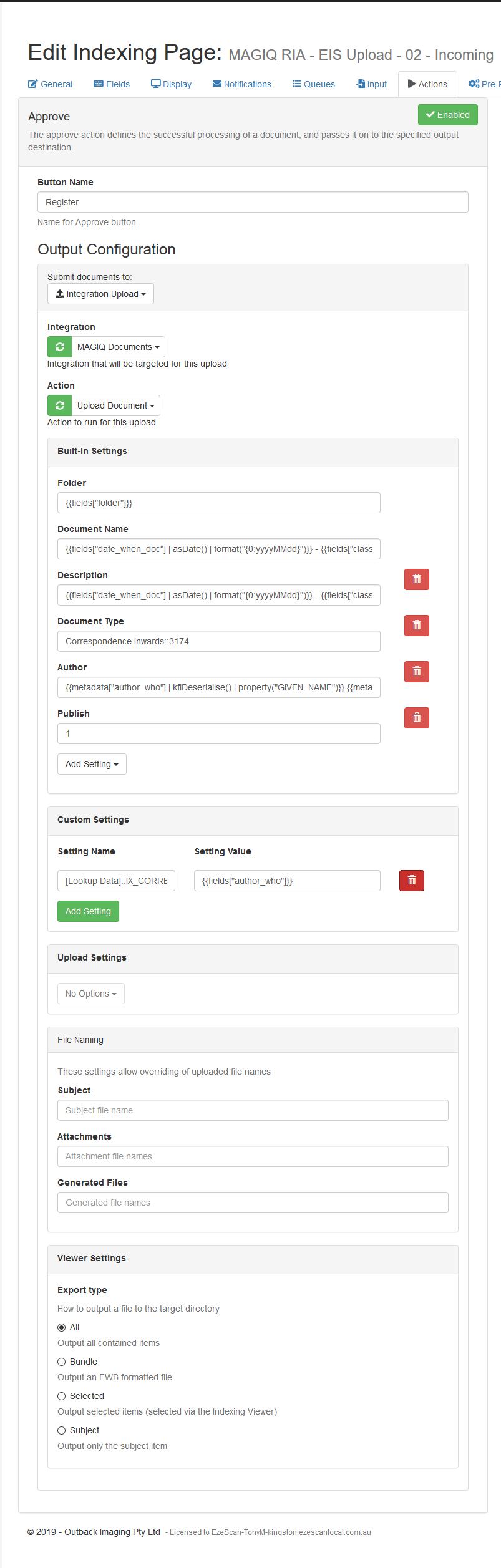The width and height of the screenshot is (501, 1568).
Task: Toggle the green Enabled button
Action: tap(447, 115)
